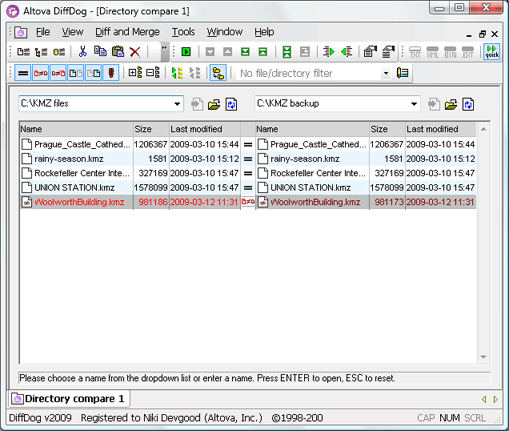Click synchronize directories green arrows icon
Screen dimensions: 509x431
tap(177, 73)
